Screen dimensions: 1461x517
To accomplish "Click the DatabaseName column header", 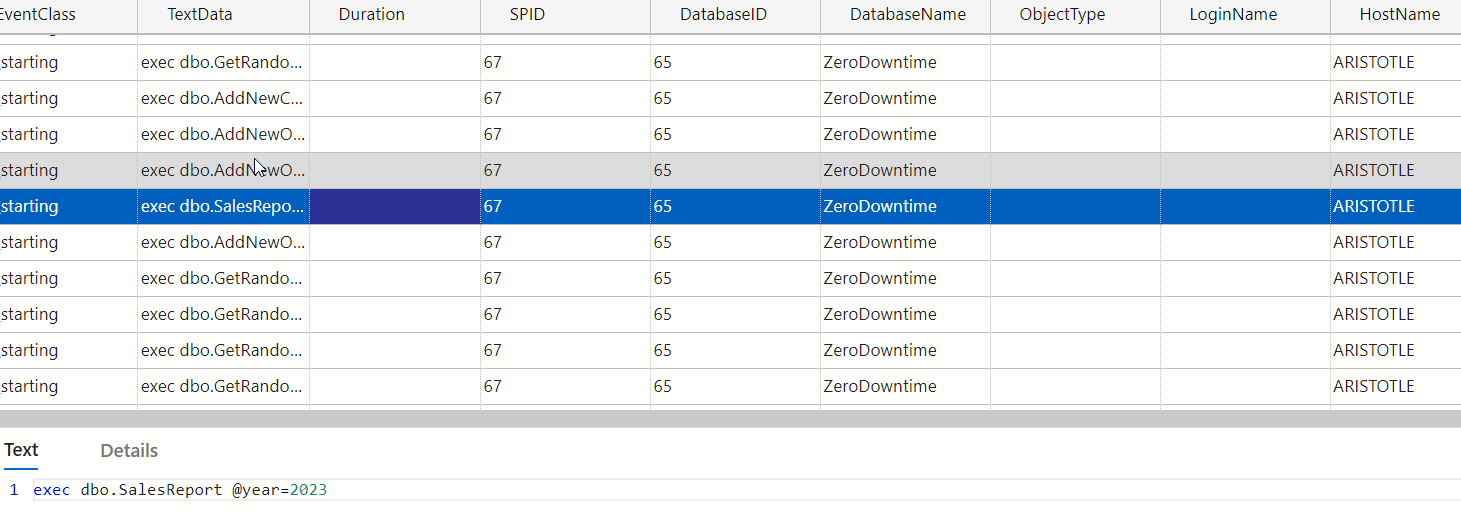I will click(908, 15).
